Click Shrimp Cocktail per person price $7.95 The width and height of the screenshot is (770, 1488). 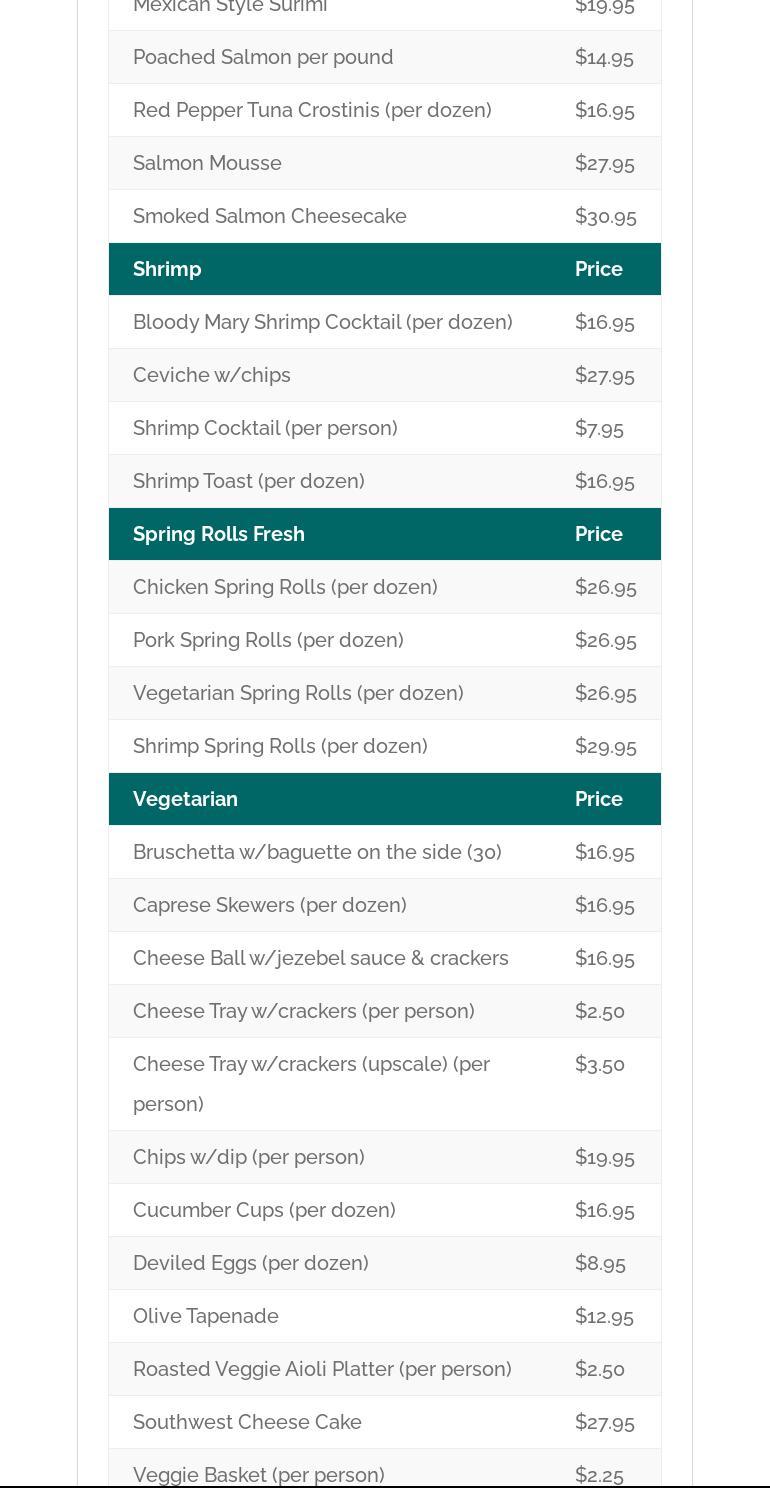coord(599,428)
